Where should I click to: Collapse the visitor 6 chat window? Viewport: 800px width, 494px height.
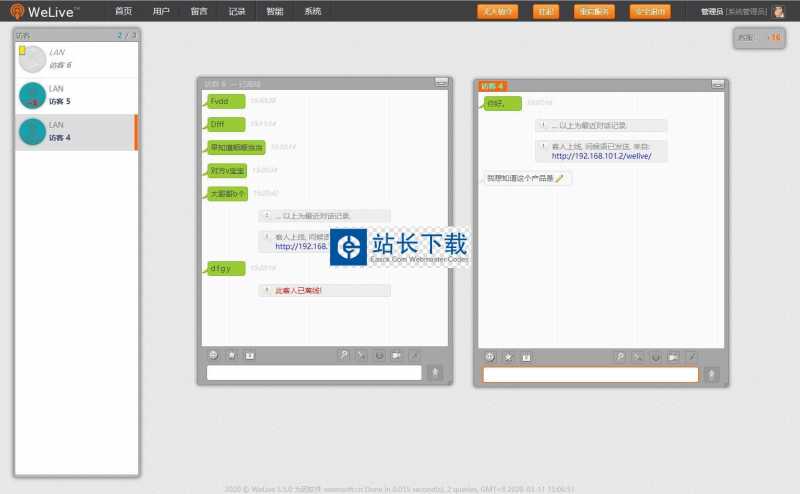point(441,83)
